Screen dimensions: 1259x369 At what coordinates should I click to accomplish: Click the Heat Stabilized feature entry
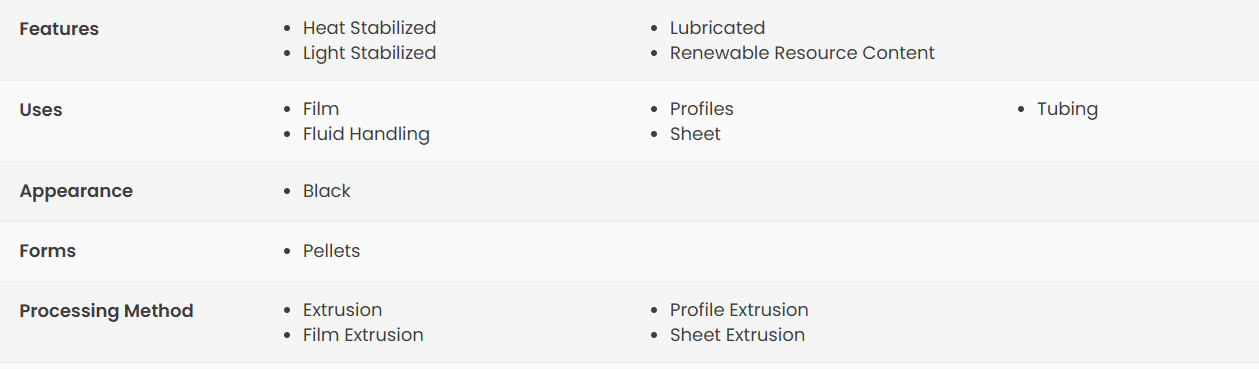(x=369, y=28)
